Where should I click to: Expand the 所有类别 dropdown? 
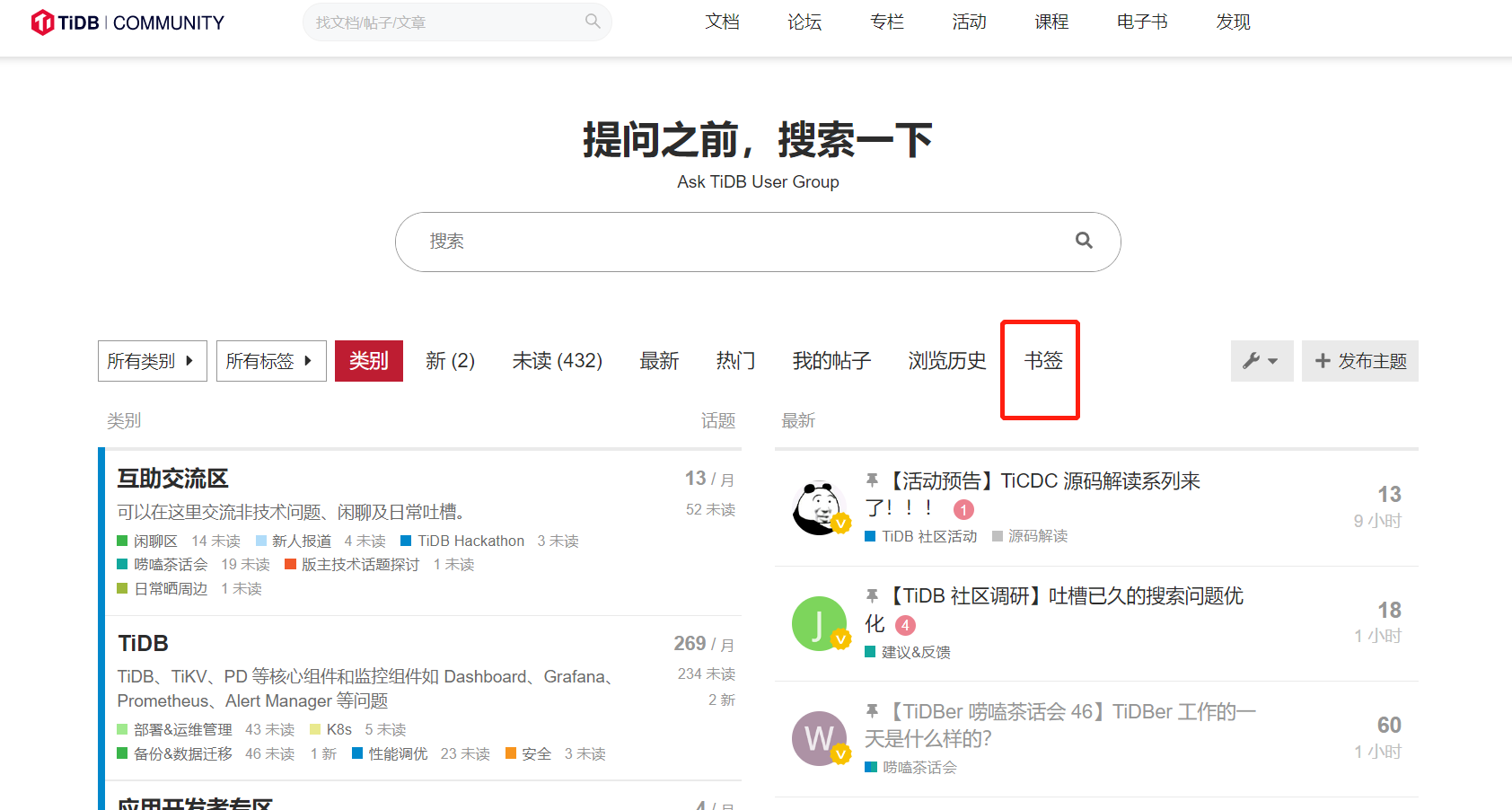[x=153, y=361]
